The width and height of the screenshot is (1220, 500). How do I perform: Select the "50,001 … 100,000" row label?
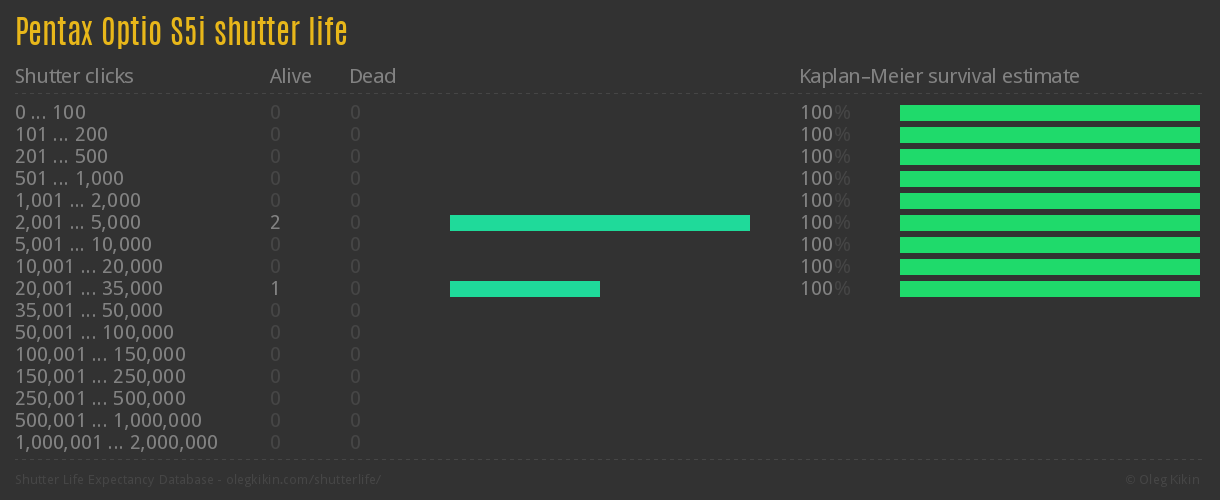[94, 333]
